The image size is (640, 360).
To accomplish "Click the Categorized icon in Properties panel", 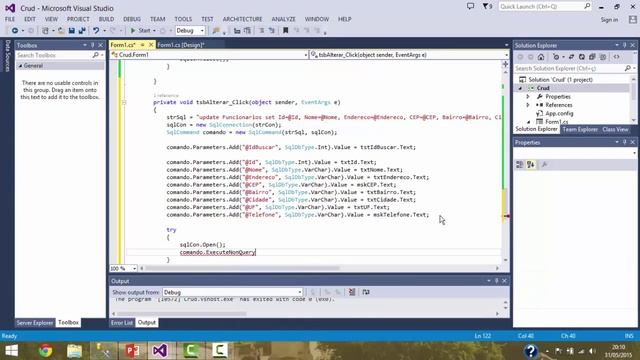I will coord(520,164).
